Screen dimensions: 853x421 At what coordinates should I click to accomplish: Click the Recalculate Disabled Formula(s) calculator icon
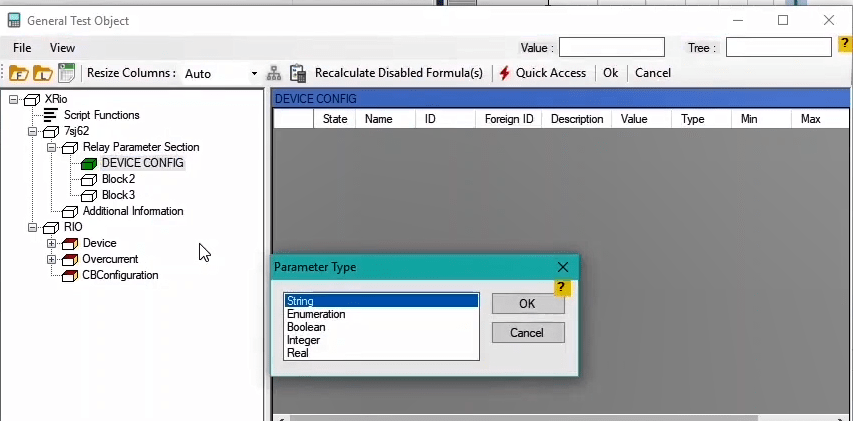click(298, 73)
